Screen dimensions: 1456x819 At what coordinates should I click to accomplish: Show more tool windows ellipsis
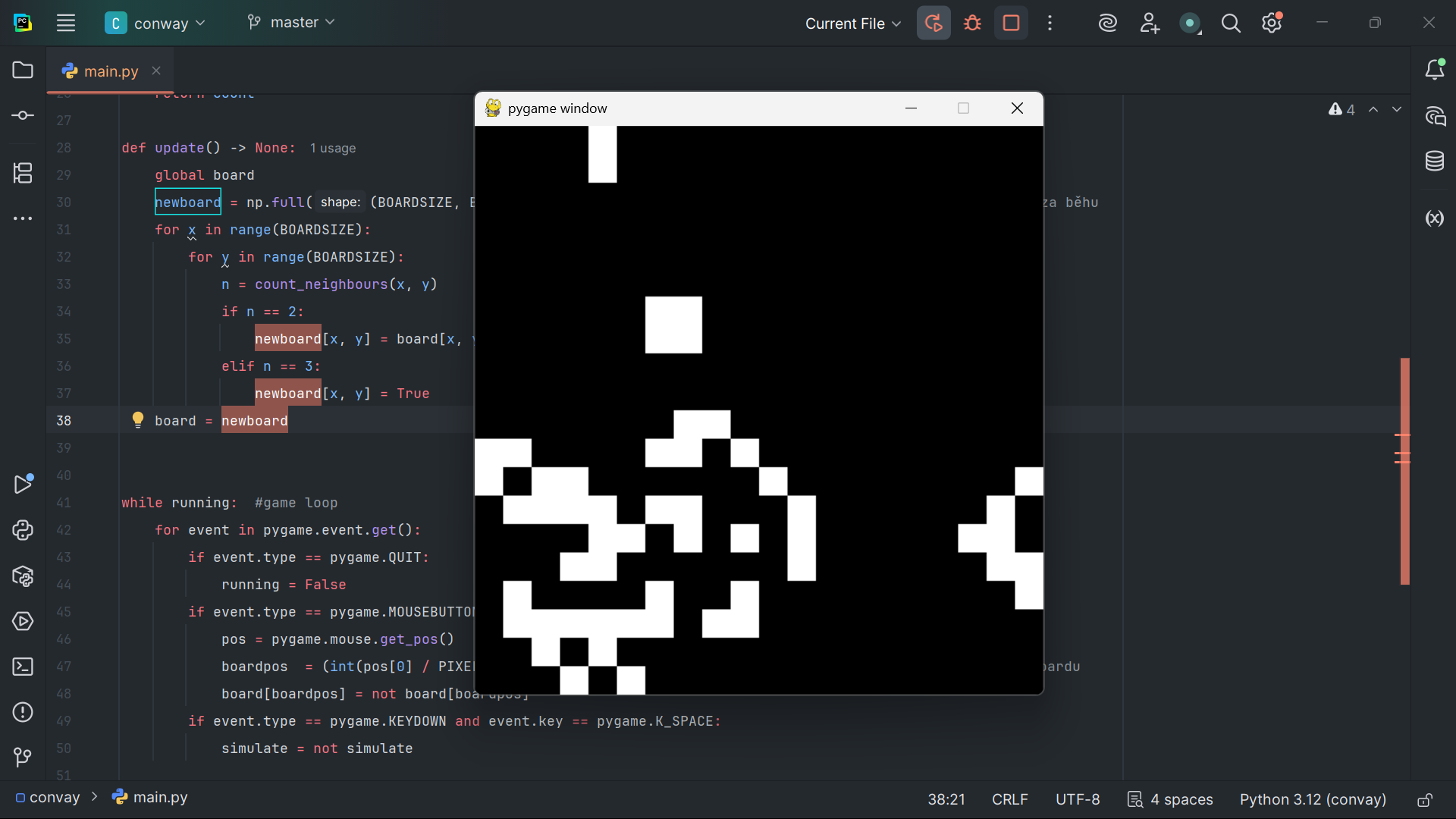point(23,218)
